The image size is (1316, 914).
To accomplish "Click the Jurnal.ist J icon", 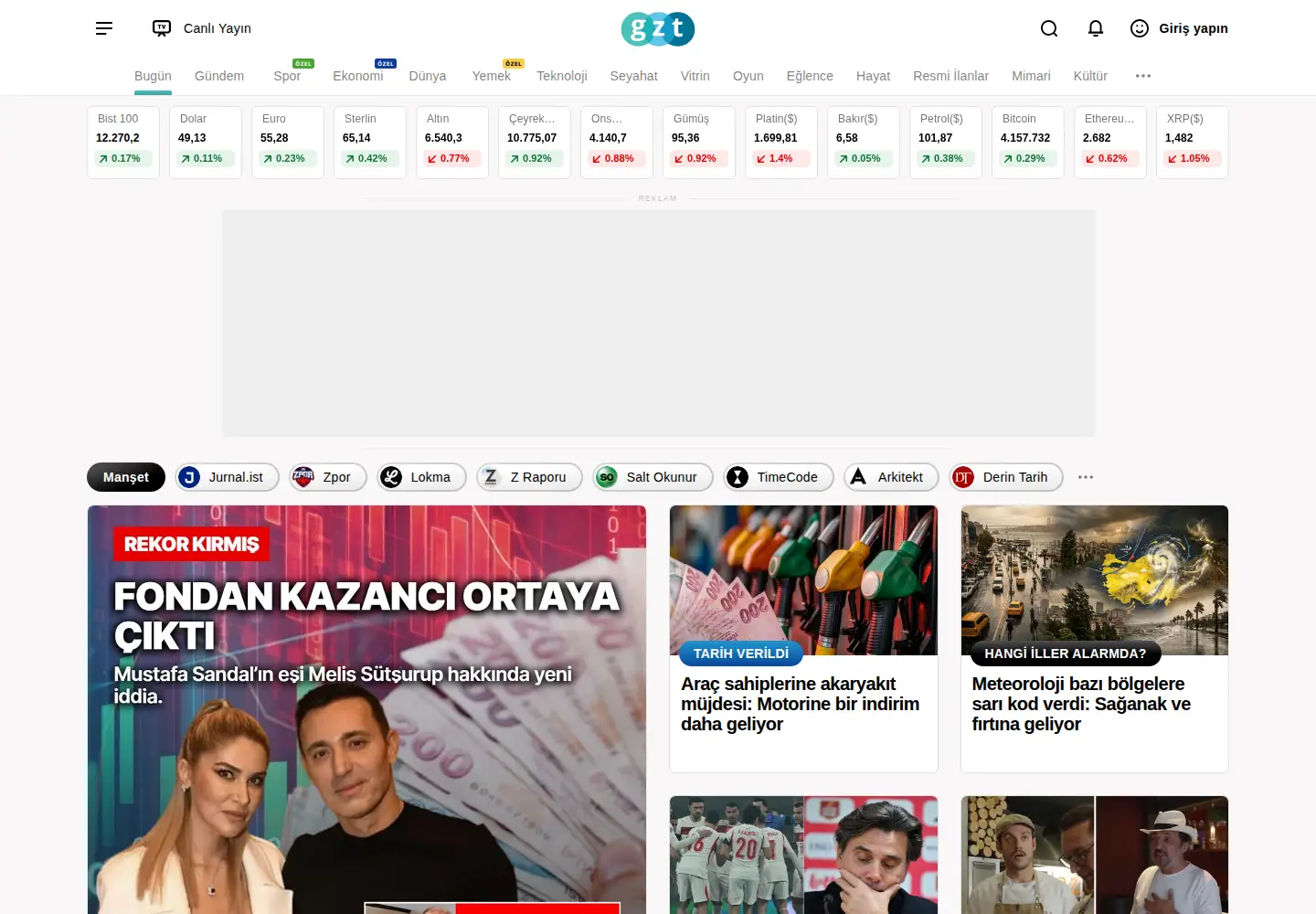I will click(189, 477).
